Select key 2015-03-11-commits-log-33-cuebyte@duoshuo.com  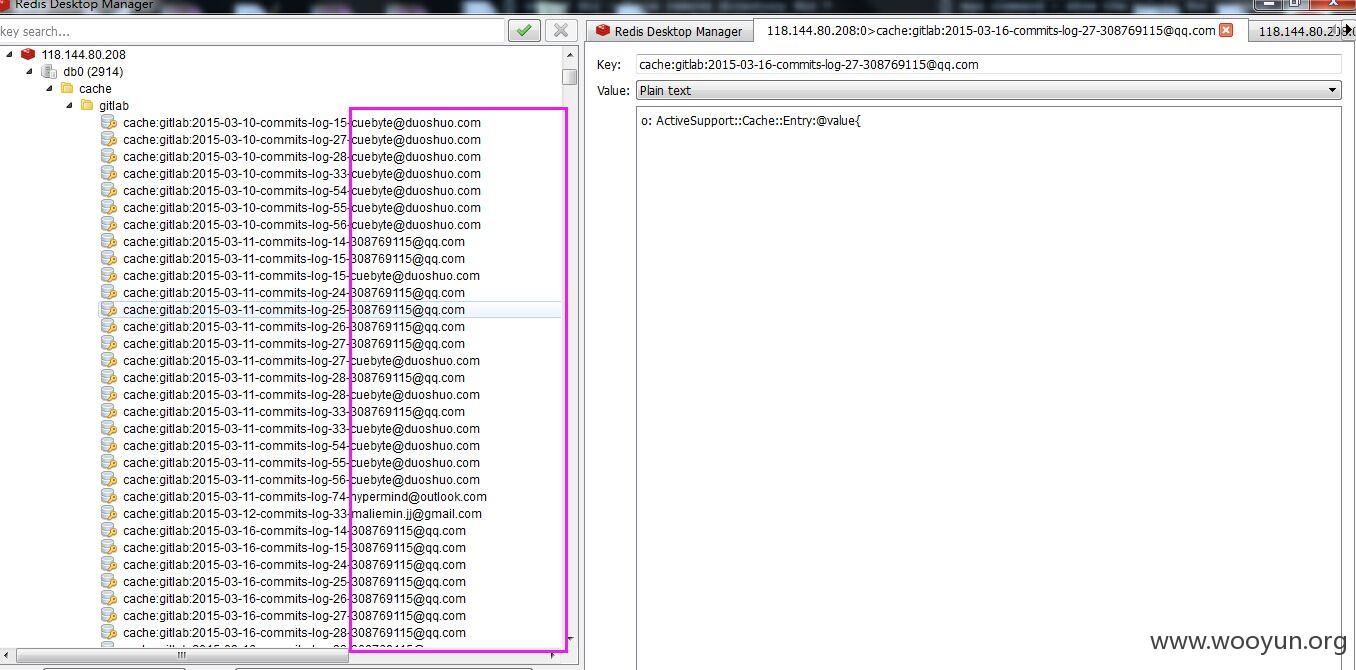(x=302, y=428)
